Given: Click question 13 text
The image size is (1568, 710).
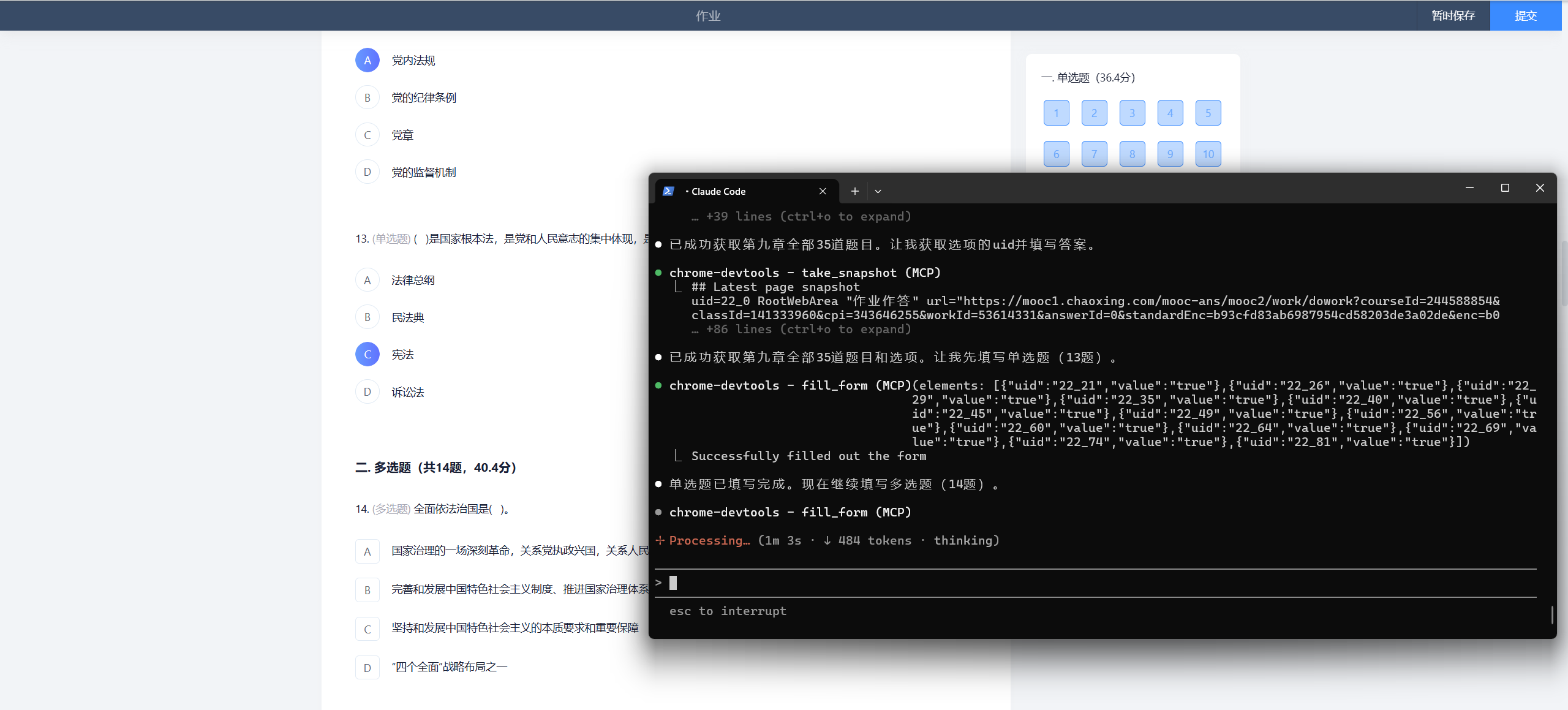Looking at the screenshot, I should tap(502, 239).
